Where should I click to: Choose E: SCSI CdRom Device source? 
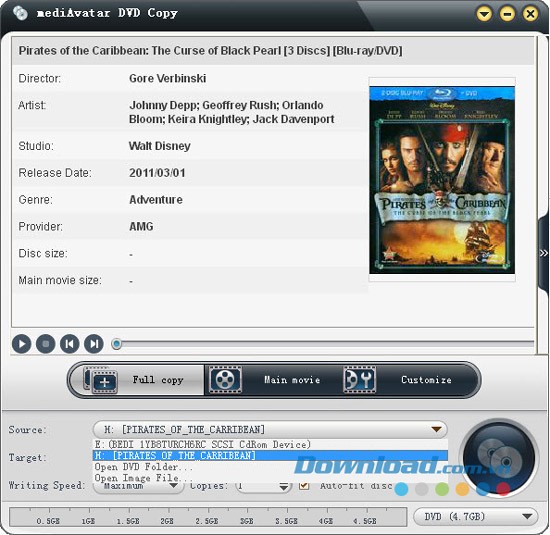[x=270, y=444]
